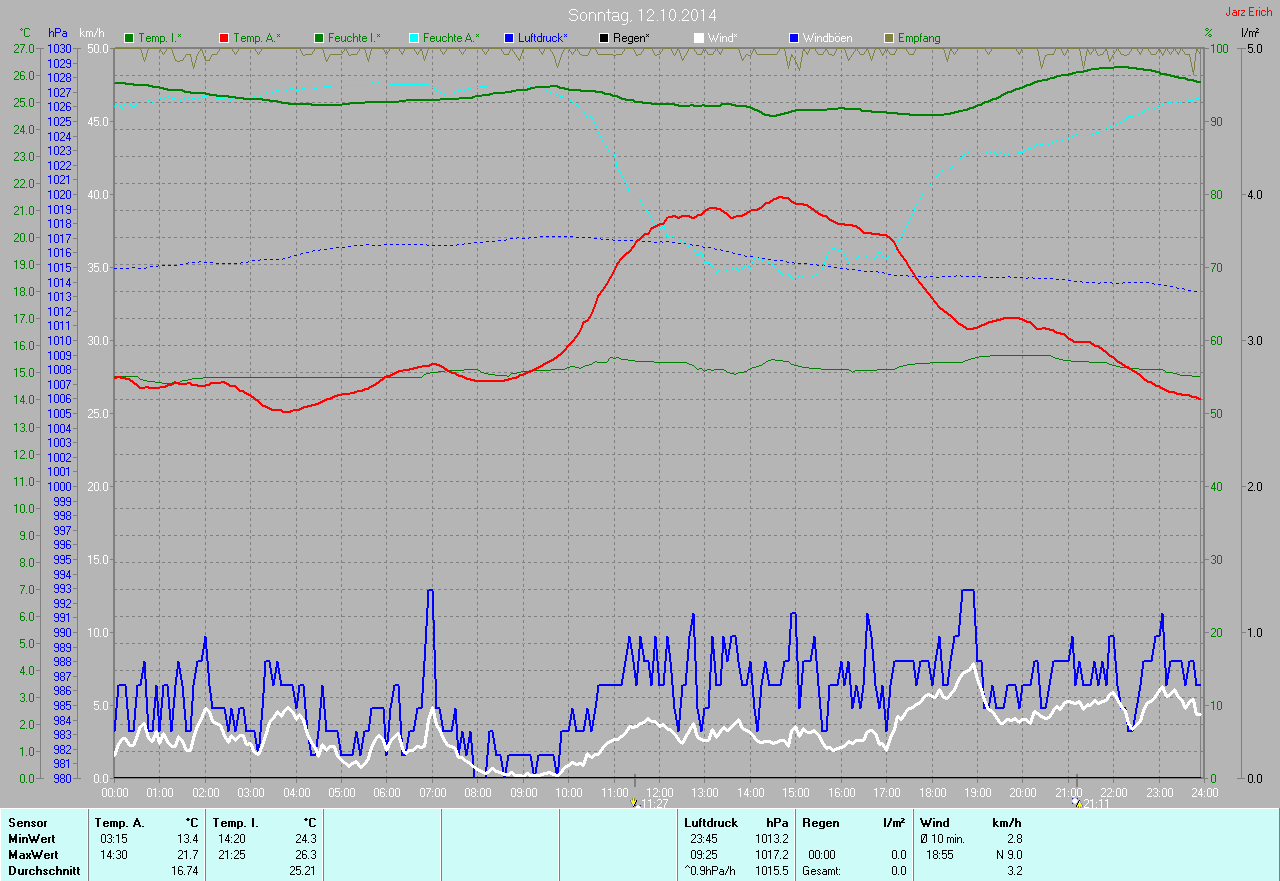
Task: Select the indoor average value "25.21"
Action: [302, 871]
